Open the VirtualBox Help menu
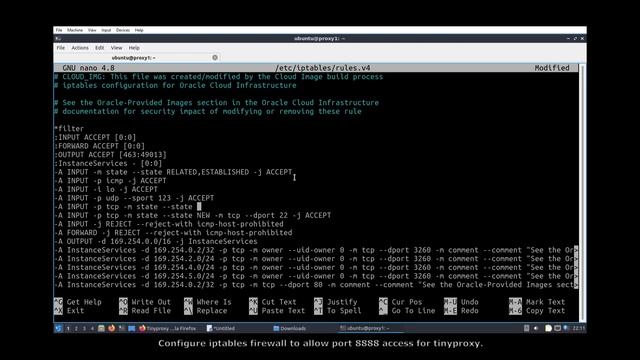 pyautogui.click(x=139, y=30)
